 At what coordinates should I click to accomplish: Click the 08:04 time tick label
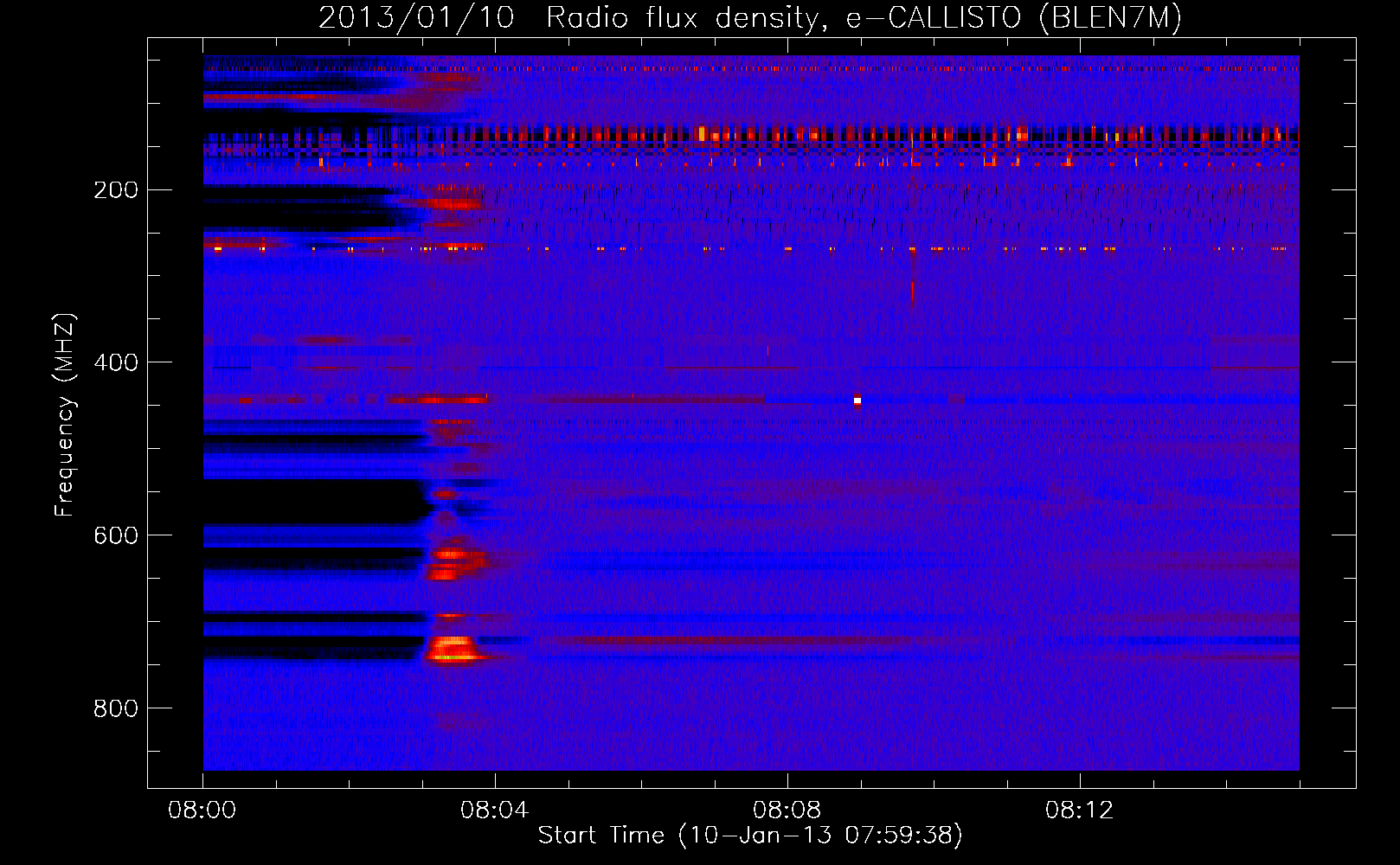tap(495, 811)
